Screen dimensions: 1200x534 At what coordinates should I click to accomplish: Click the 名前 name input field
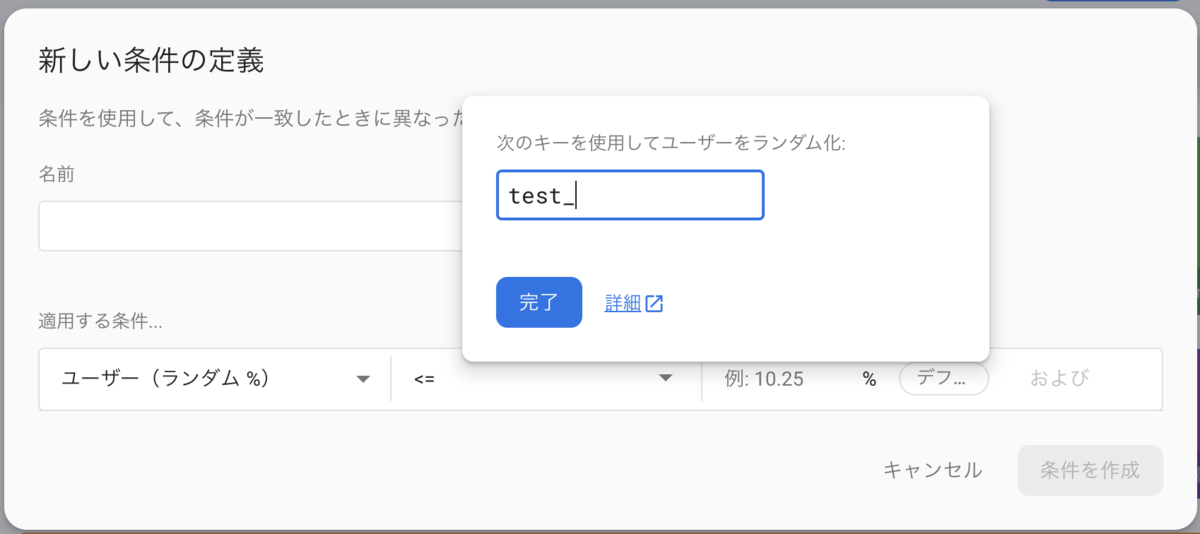tap(250, 226)
